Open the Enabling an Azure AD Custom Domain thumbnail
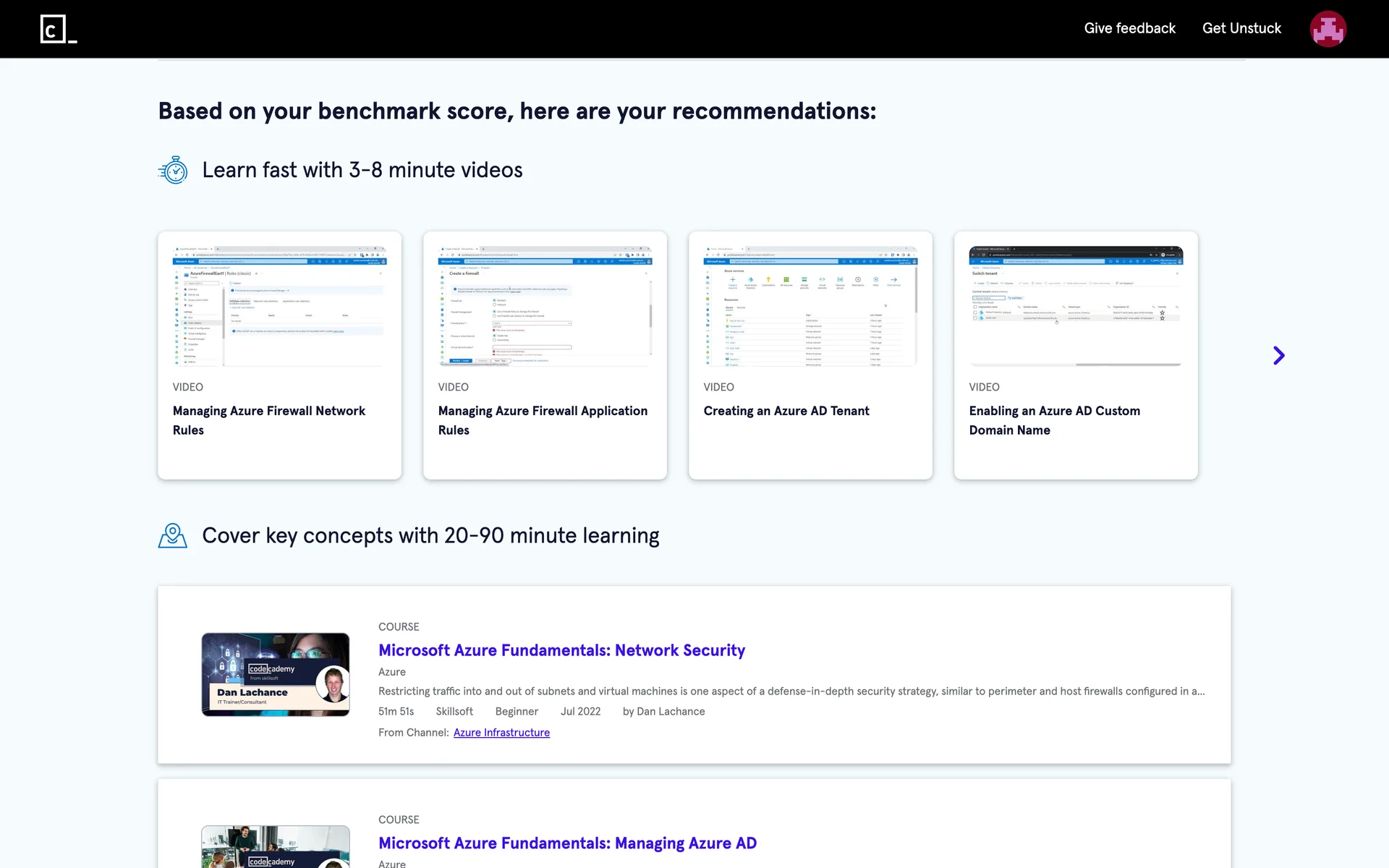 tap(1076, 306)
